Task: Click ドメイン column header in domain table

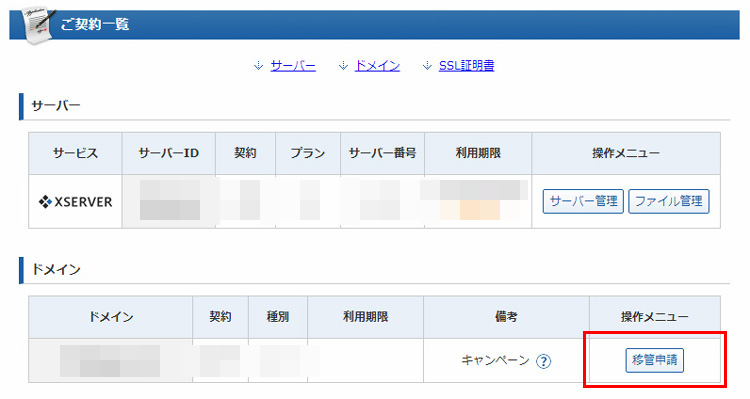Action: (x=110, y=317)
